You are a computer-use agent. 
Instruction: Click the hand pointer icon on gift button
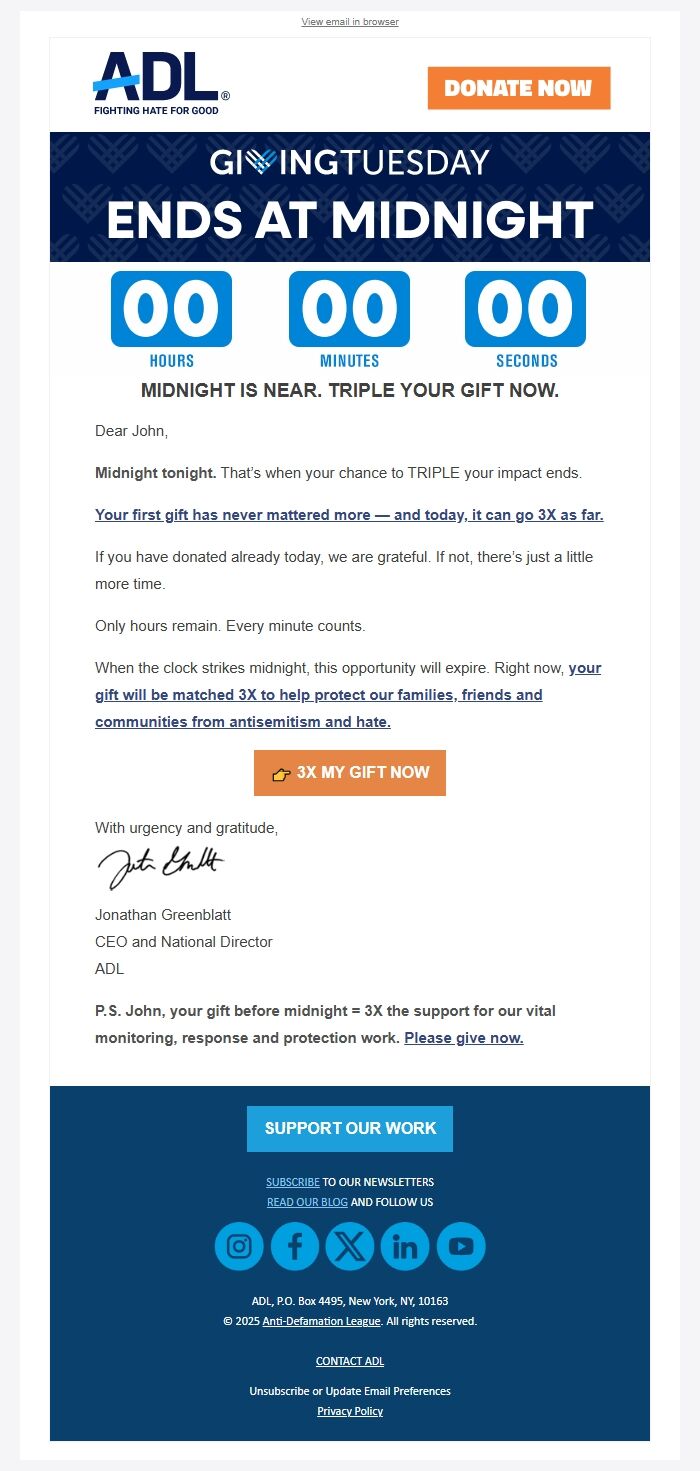tap(281, 772)
